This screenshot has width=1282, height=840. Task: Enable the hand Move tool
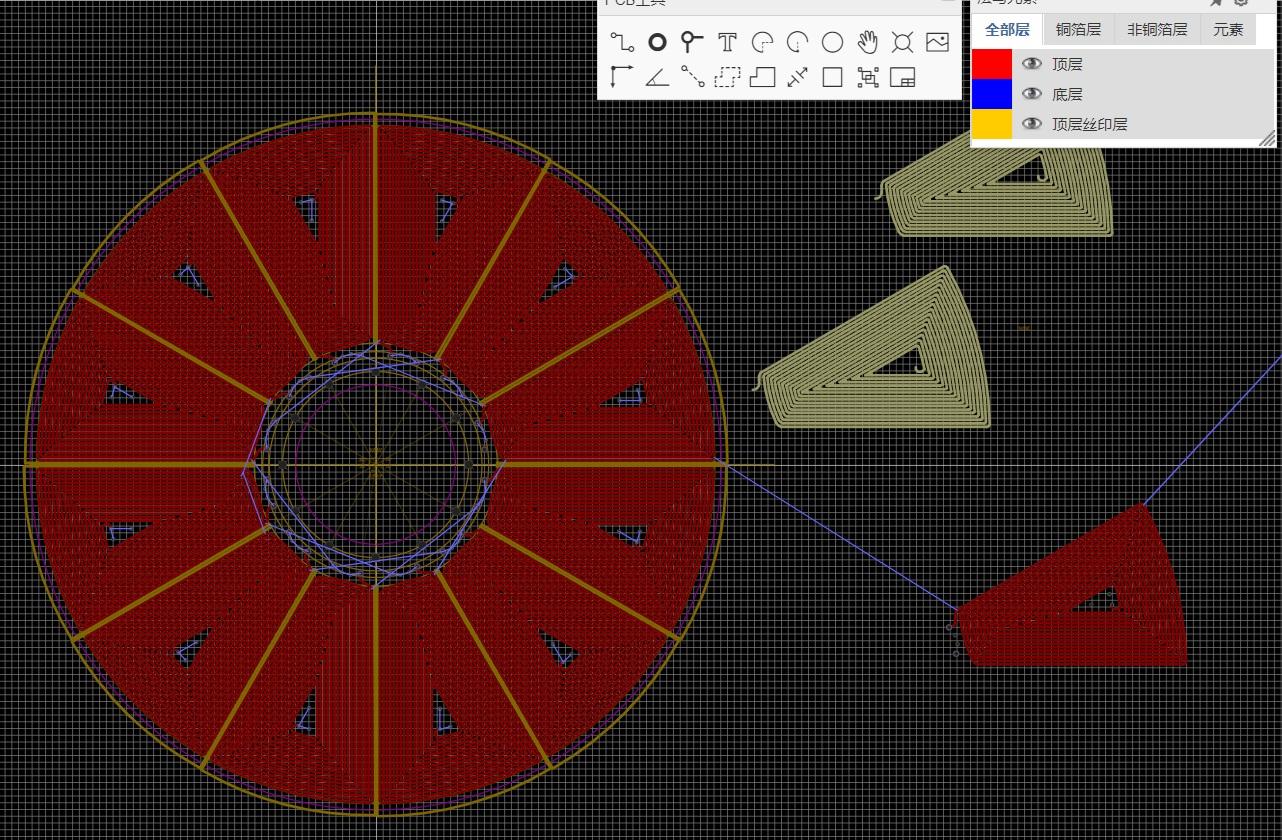(x=867, y=42)
